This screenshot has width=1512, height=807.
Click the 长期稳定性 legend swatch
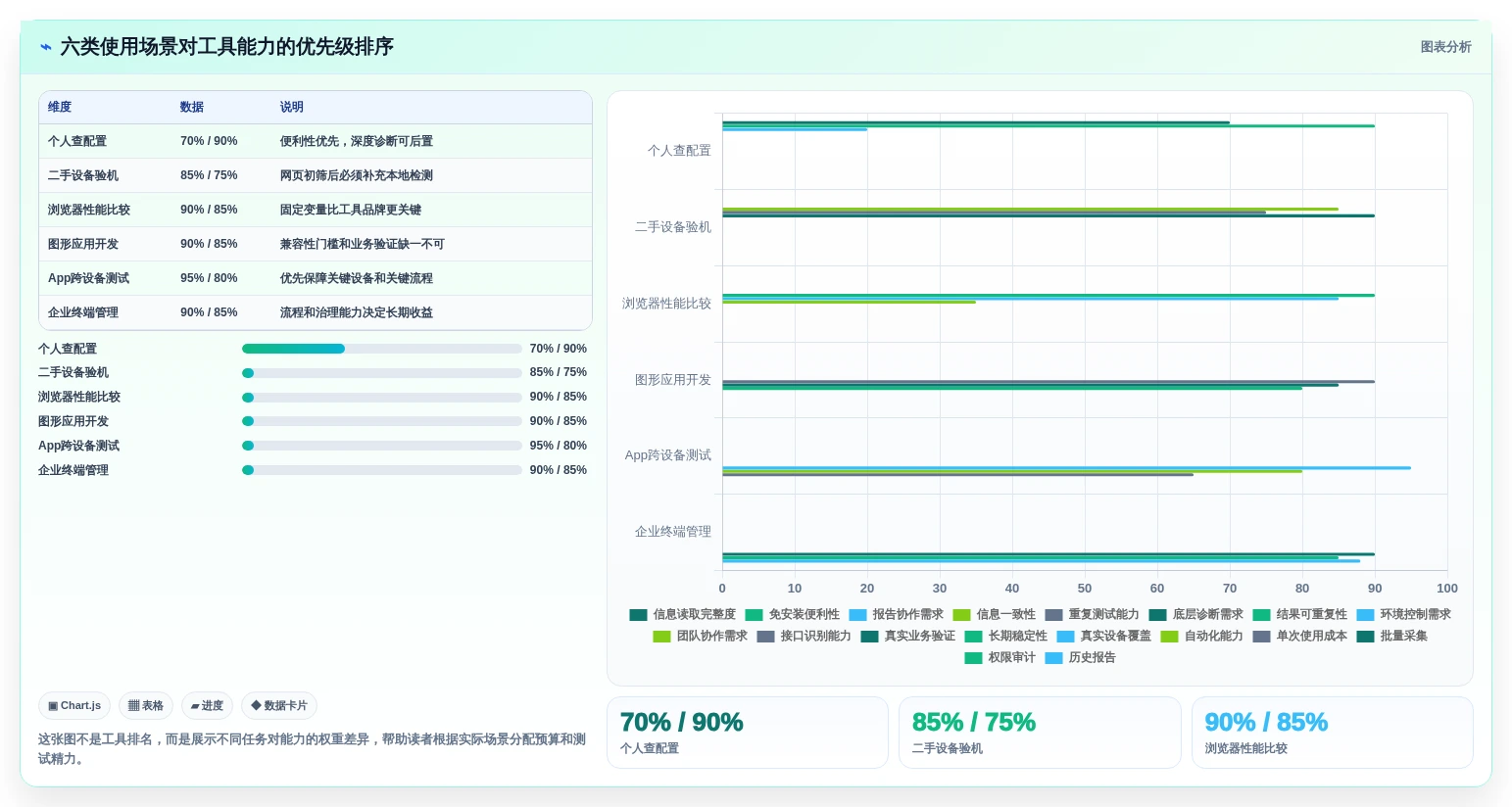click(x=973, y=637)
